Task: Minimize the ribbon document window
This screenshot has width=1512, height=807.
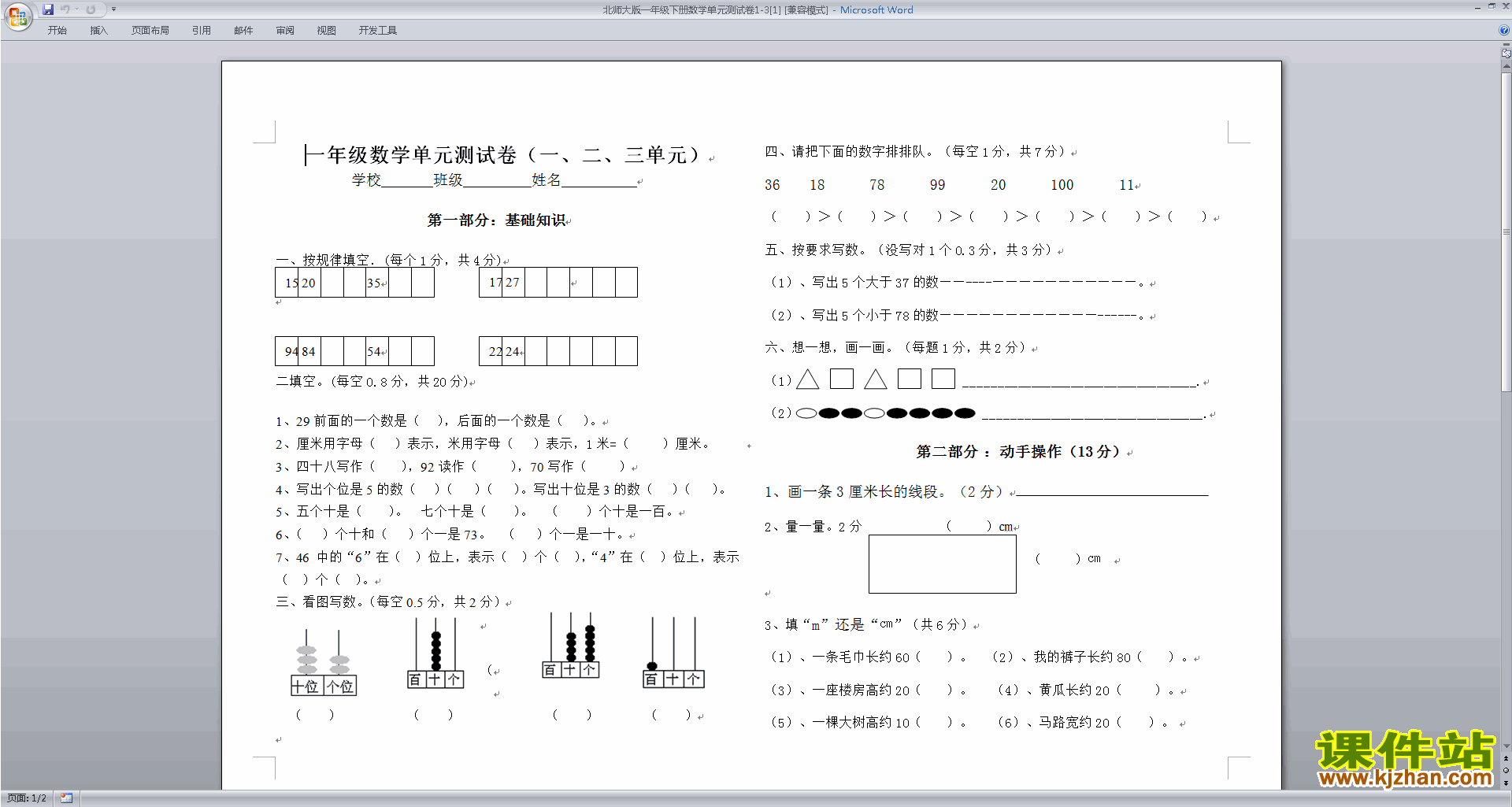Action: click(1477, 7)
